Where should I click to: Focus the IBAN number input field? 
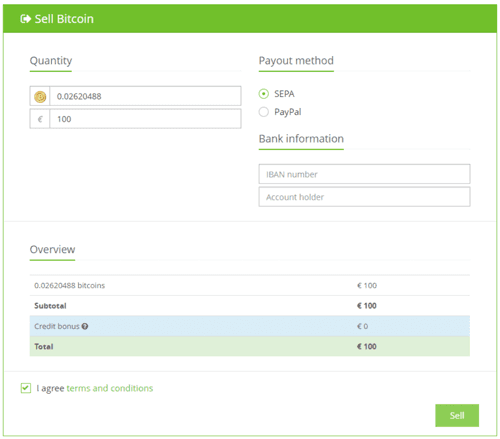(x=364, y=174)
